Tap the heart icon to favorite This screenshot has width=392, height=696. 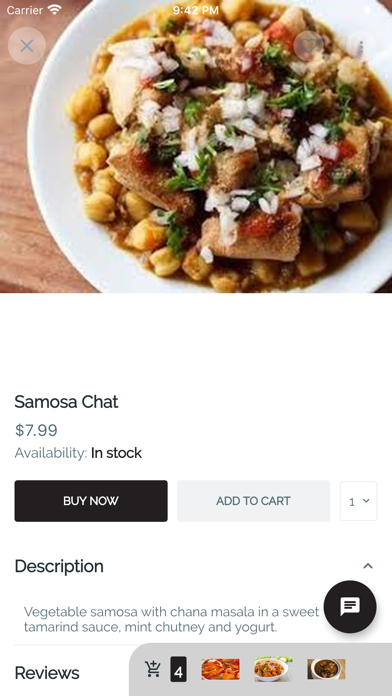[x=309, y=46]
